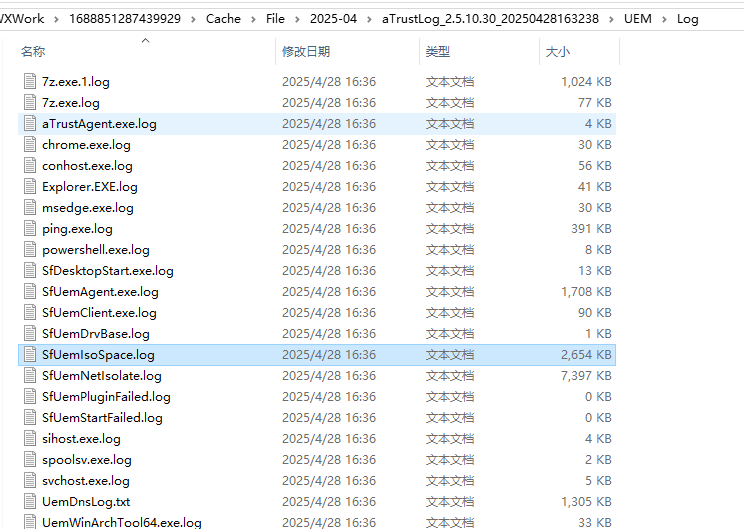This screenshot has height=529, width=744.
Task: Click the 名称 column header
Action: click(33, 51)
